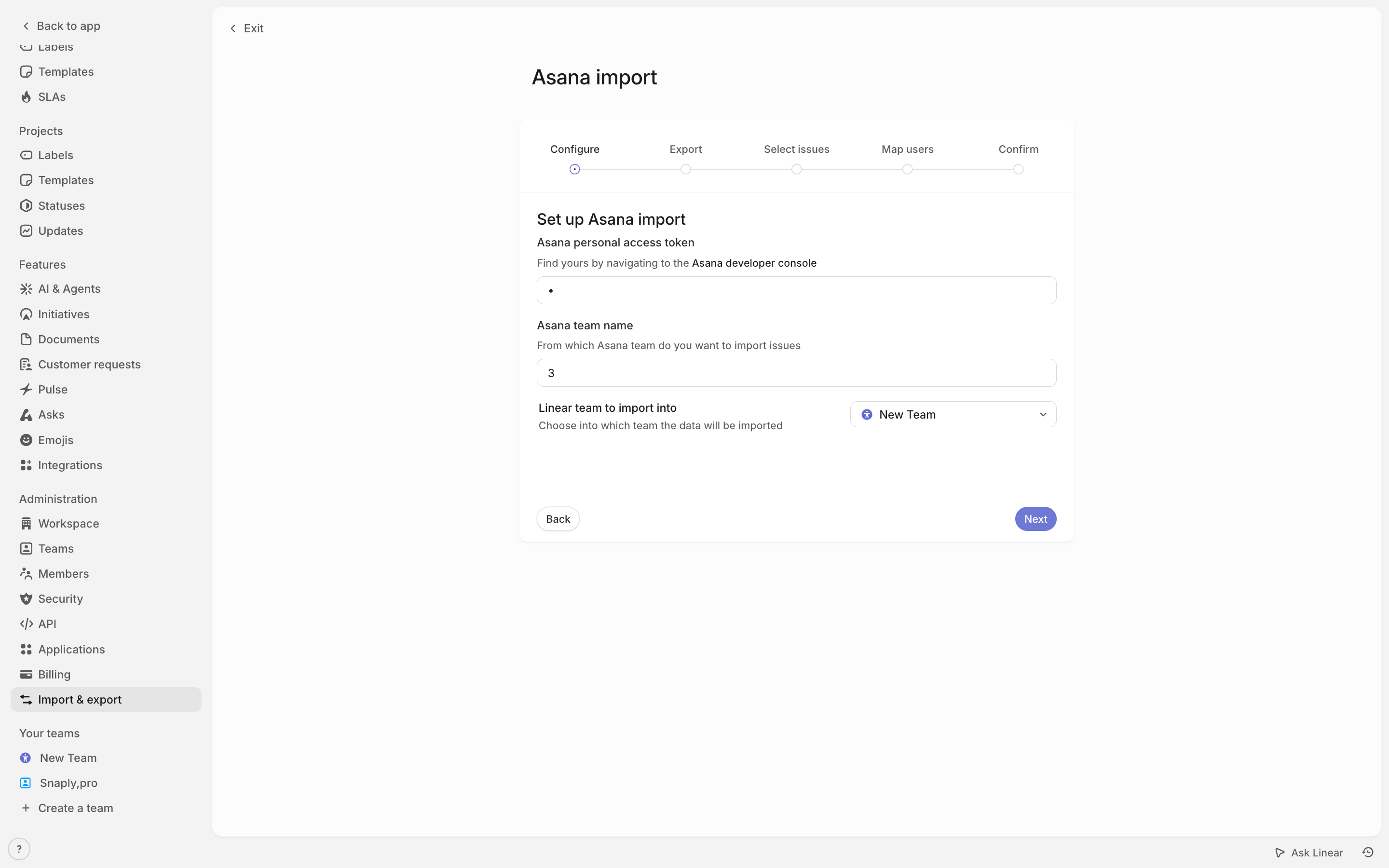
Task: Open the Customer requests settings page
Action: pos(106,365)
